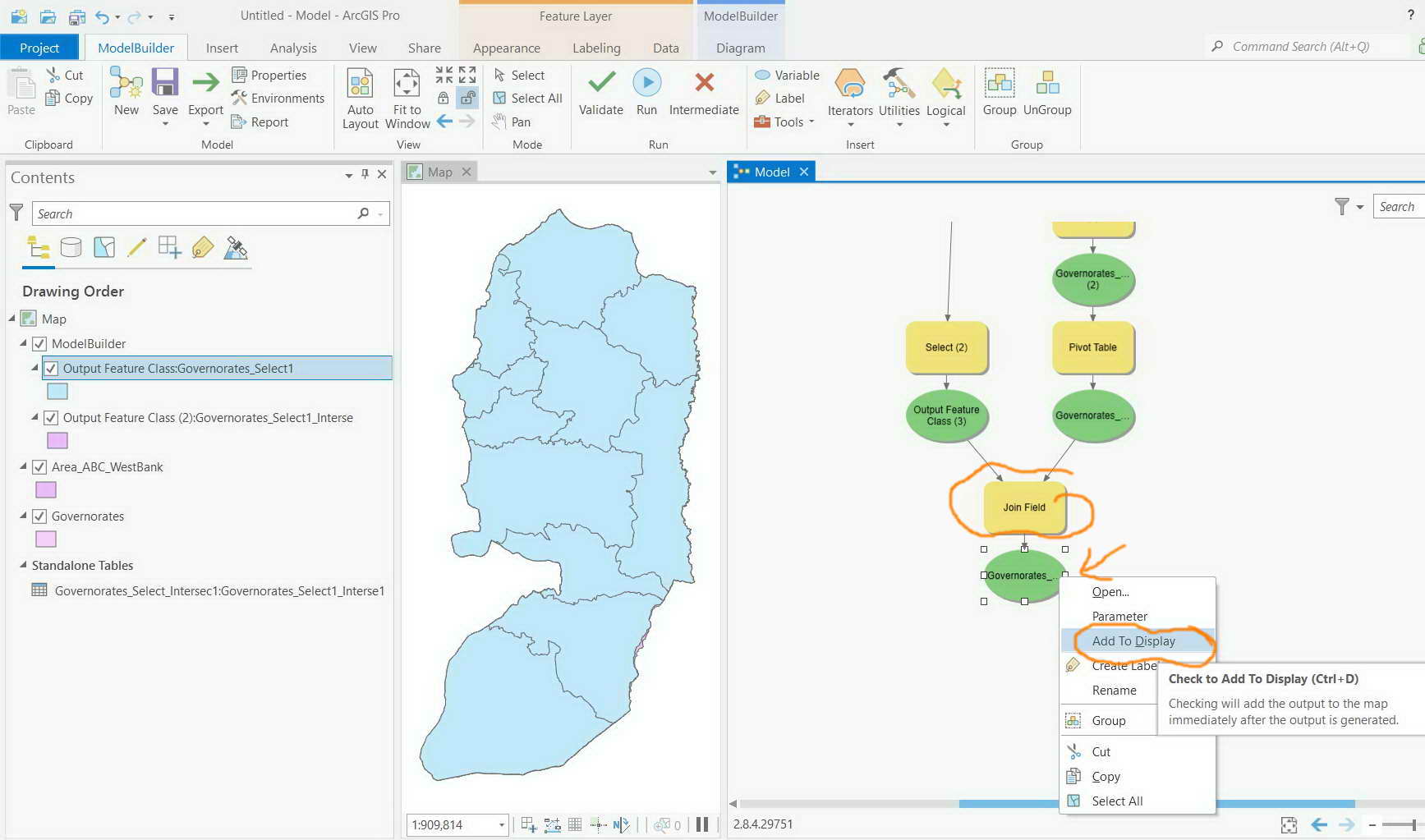The image size is (1425, 840).
Task: Uncheck the Governorates layer
Action: tap(39, 516)
